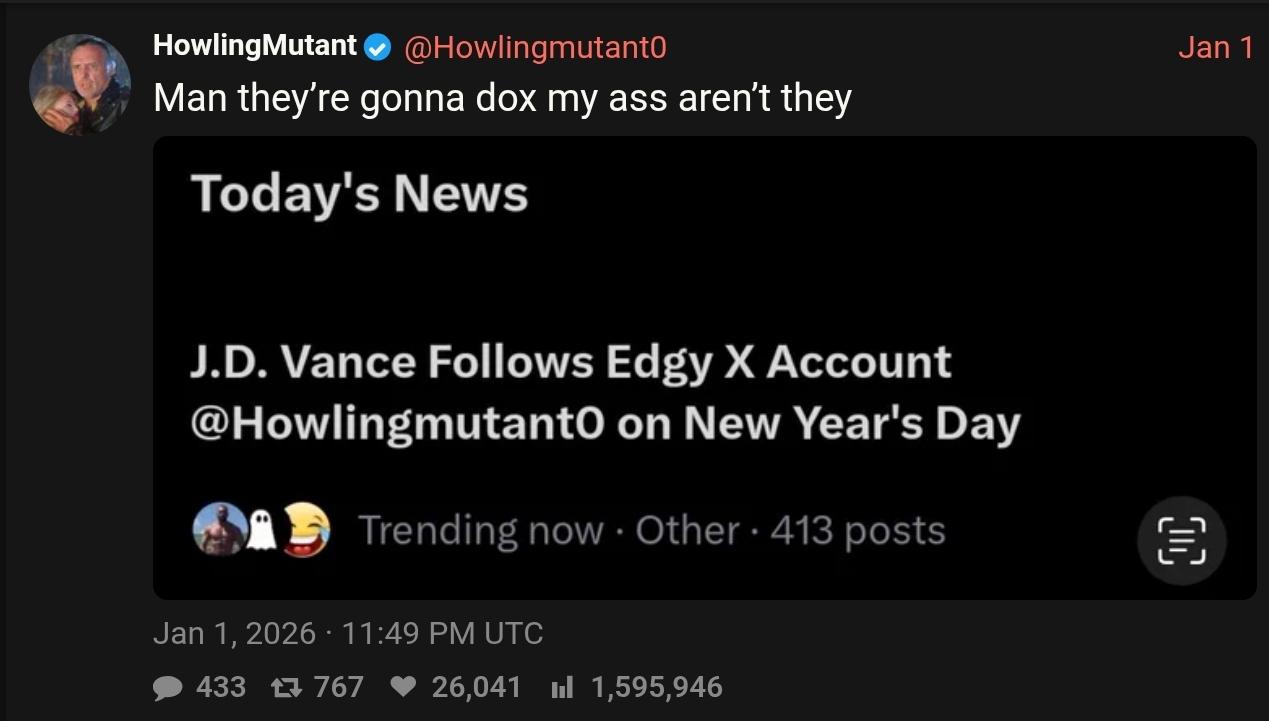Open the @Howlingmutant0 handle beside the display name
This screenshot has width=1269, height=721.
[x=534, y=47]
